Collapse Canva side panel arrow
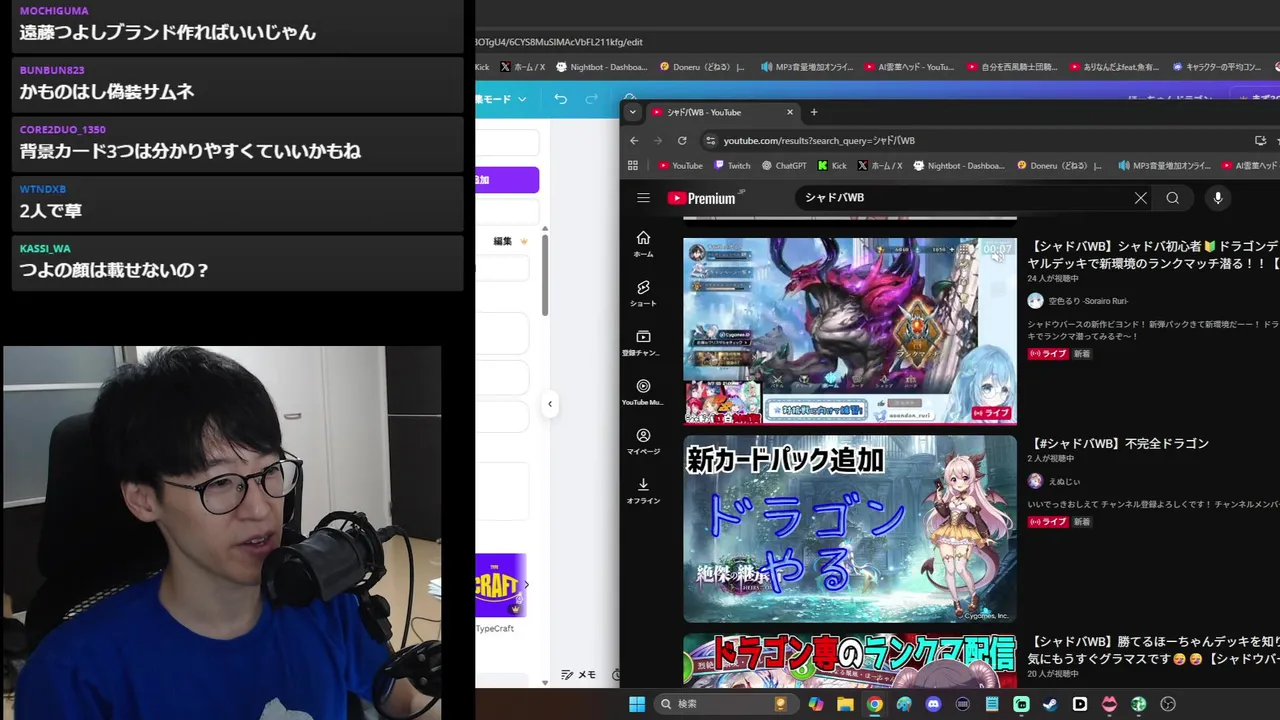 [x=549, y=404]
